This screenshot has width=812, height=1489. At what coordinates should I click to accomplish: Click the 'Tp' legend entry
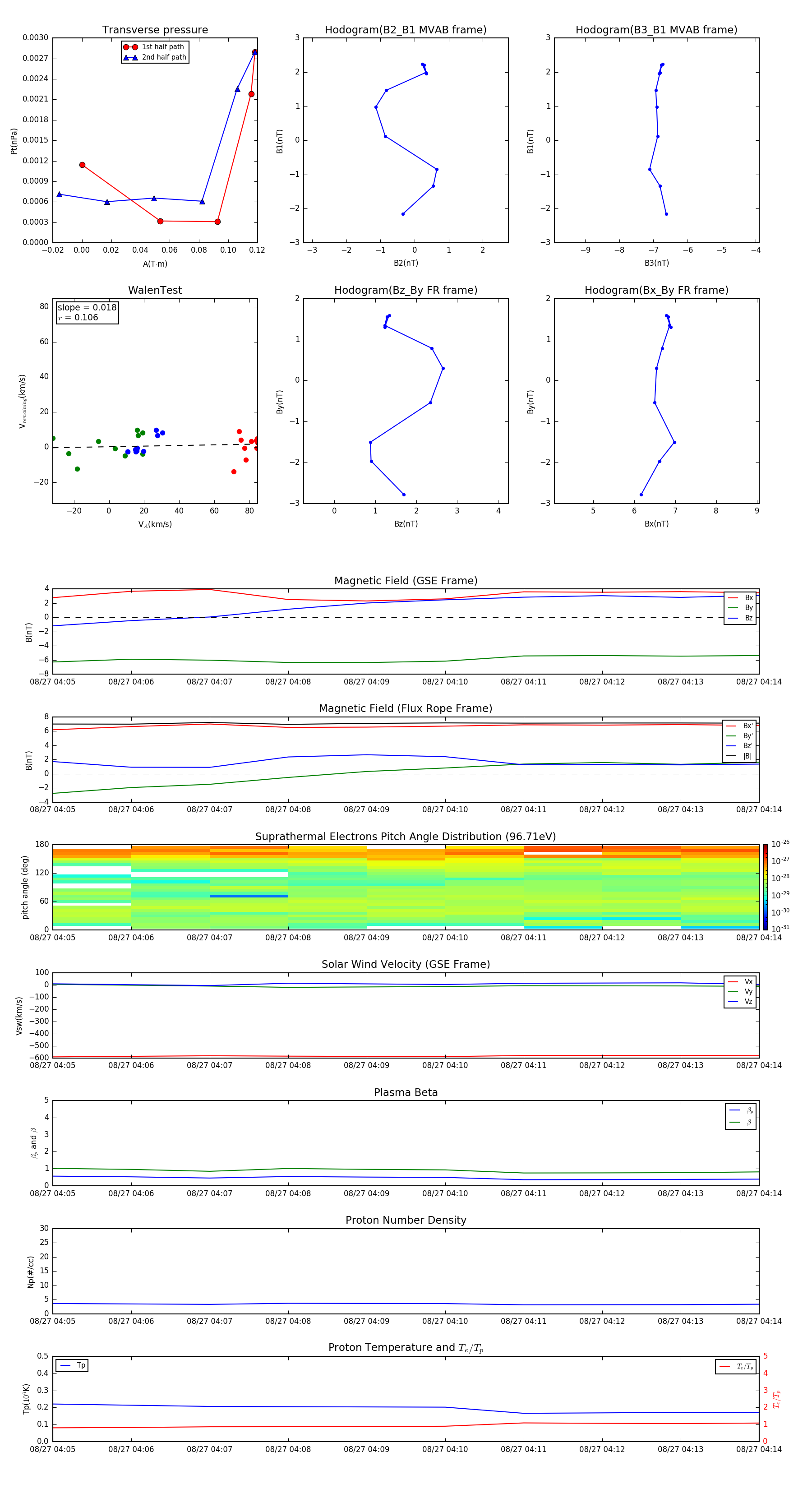[x=72, y=1365]
